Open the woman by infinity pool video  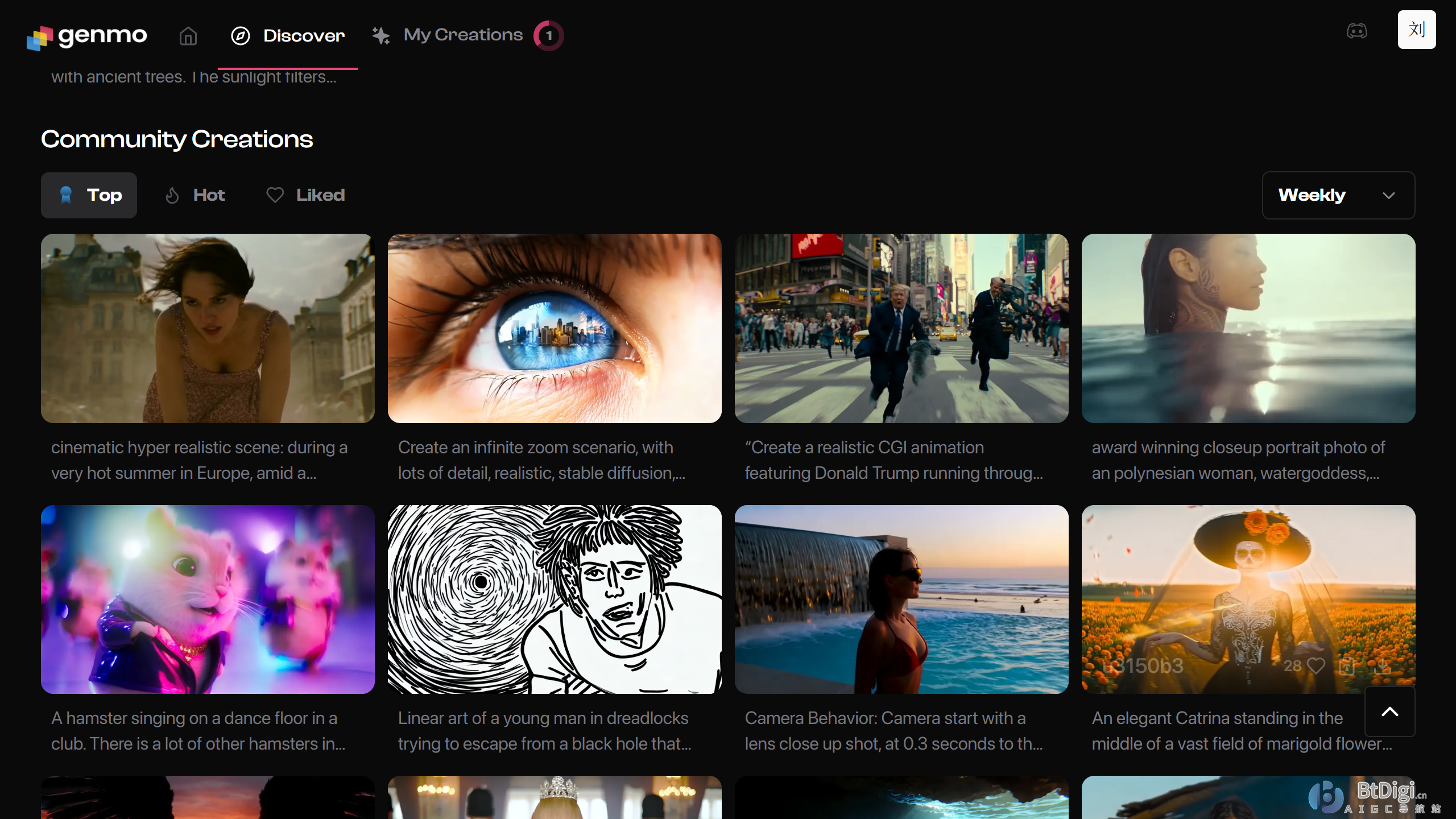point(901,599)
